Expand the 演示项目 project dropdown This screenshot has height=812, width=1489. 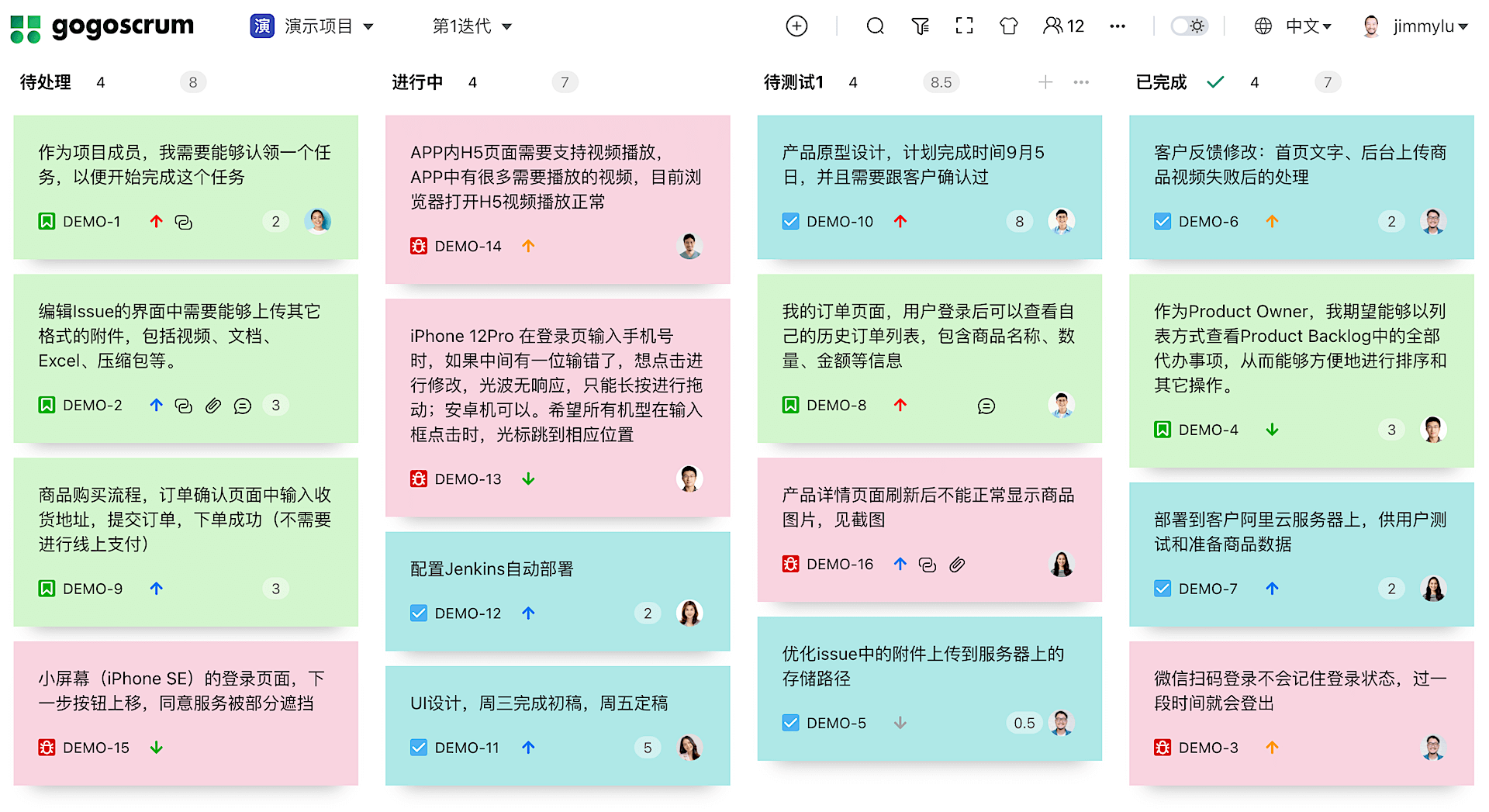tap(313, 26)
